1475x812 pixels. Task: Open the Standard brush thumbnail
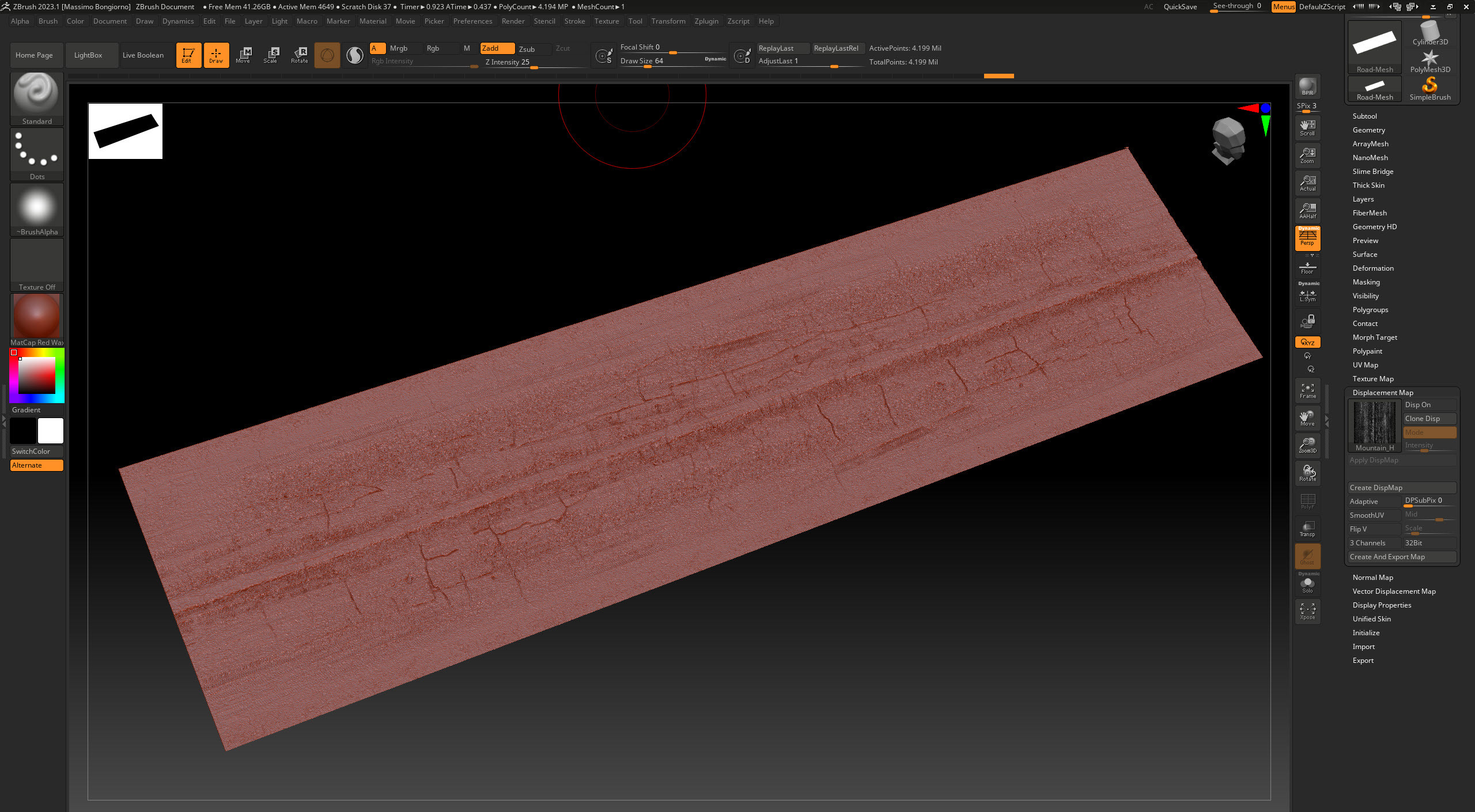point(37,98)
